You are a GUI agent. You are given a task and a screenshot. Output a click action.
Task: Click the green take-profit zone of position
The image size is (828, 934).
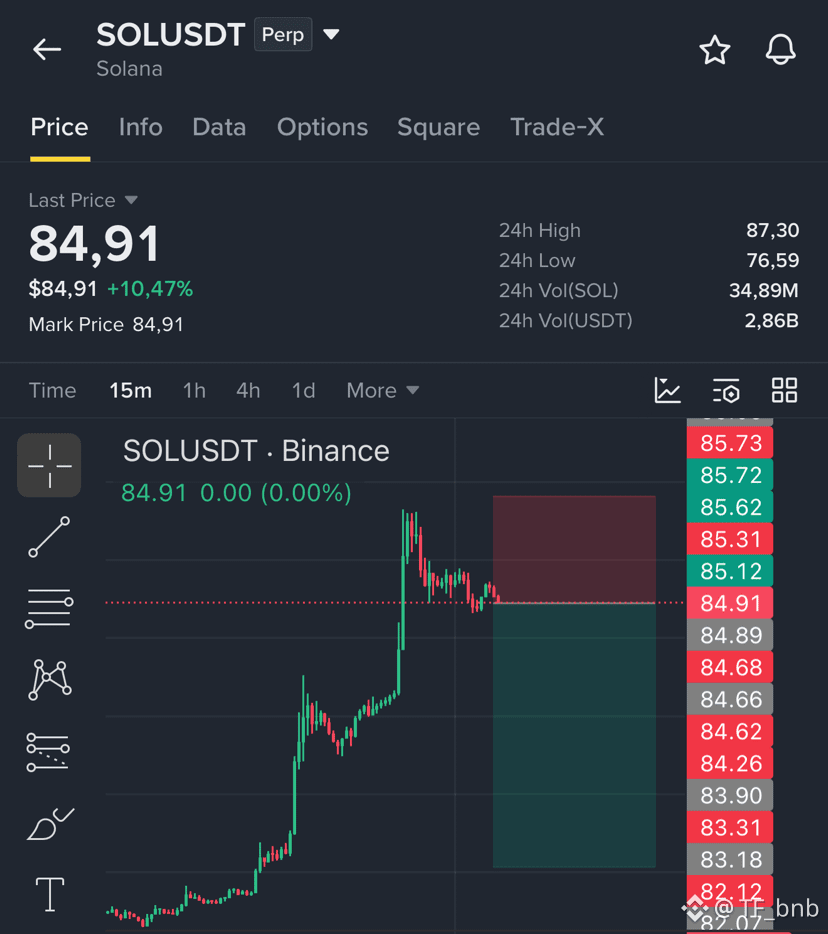pos(574,735)
